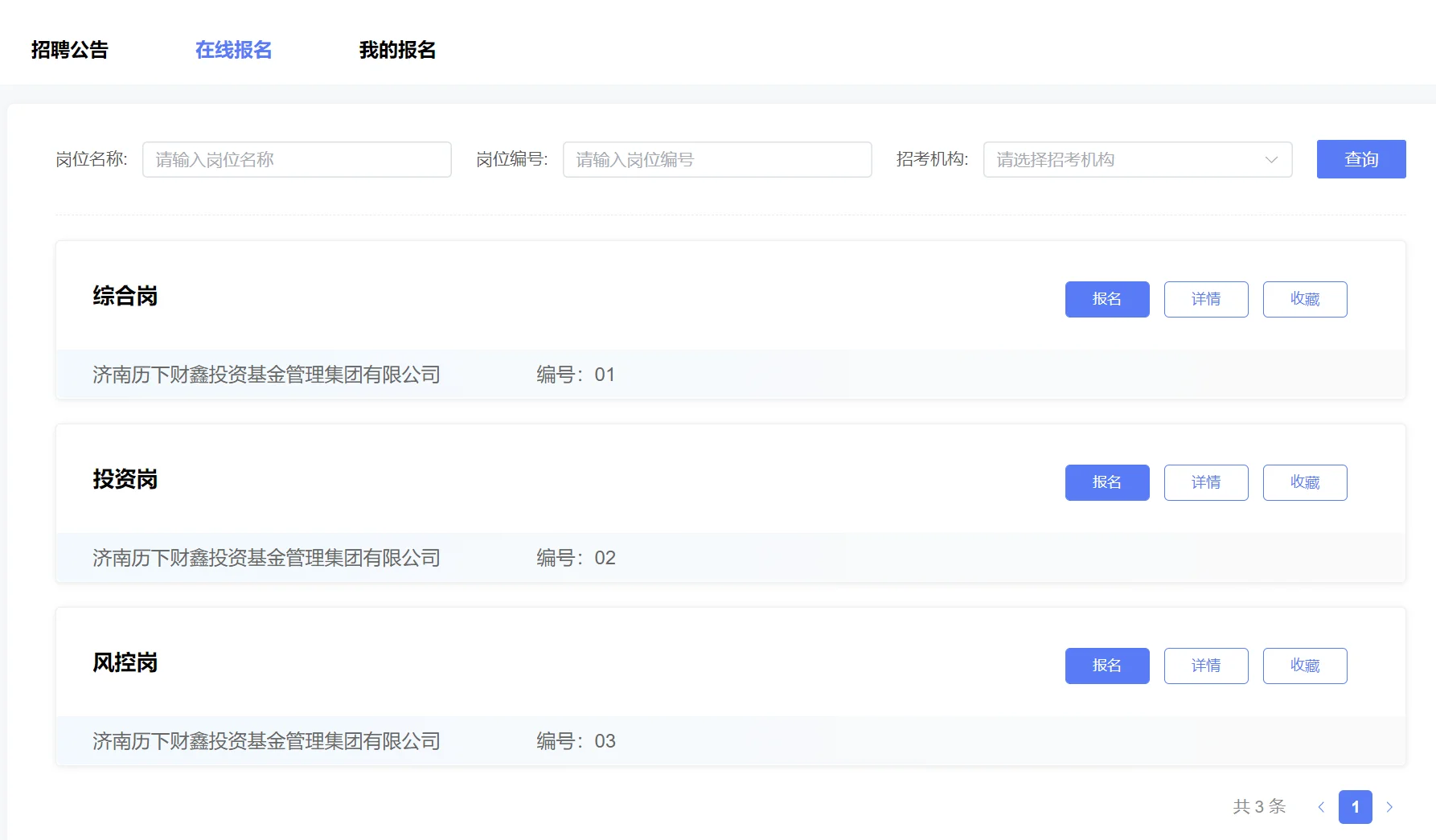This screenshot has width=1436, height=840.
Task: Click the company name under 投资岗
Action: pos(266,558)
